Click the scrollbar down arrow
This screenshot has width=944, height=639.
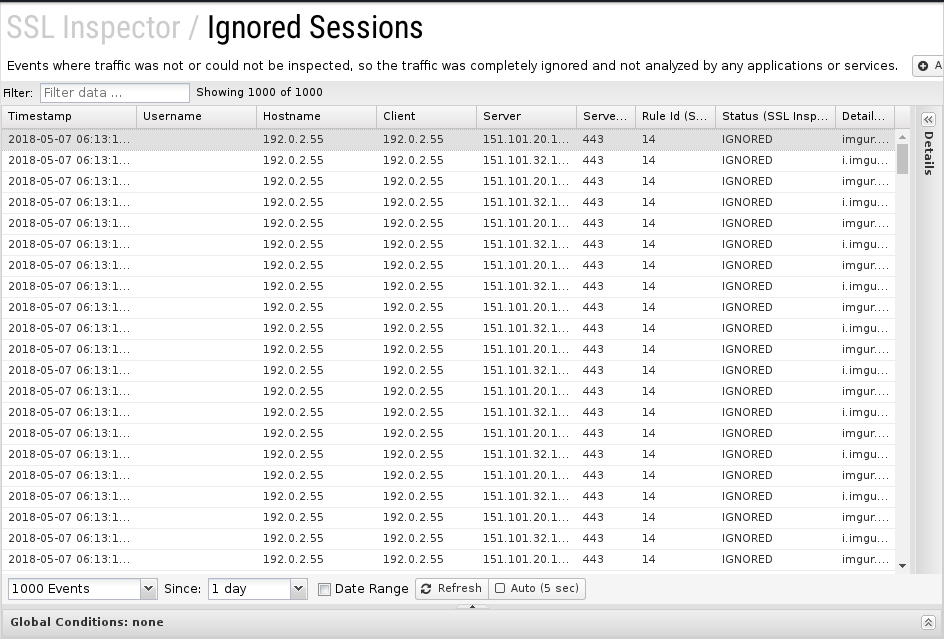pos(902,566)
